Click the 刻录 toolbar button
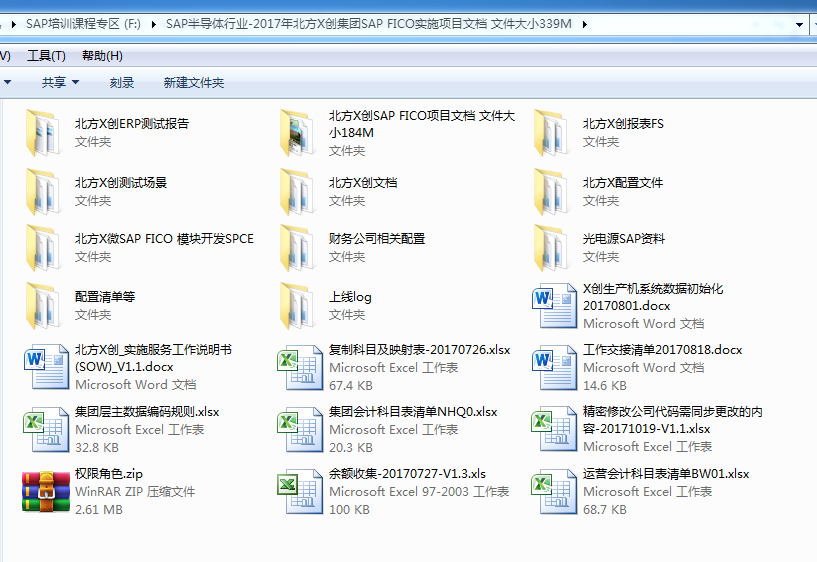 tap(122, 82)
